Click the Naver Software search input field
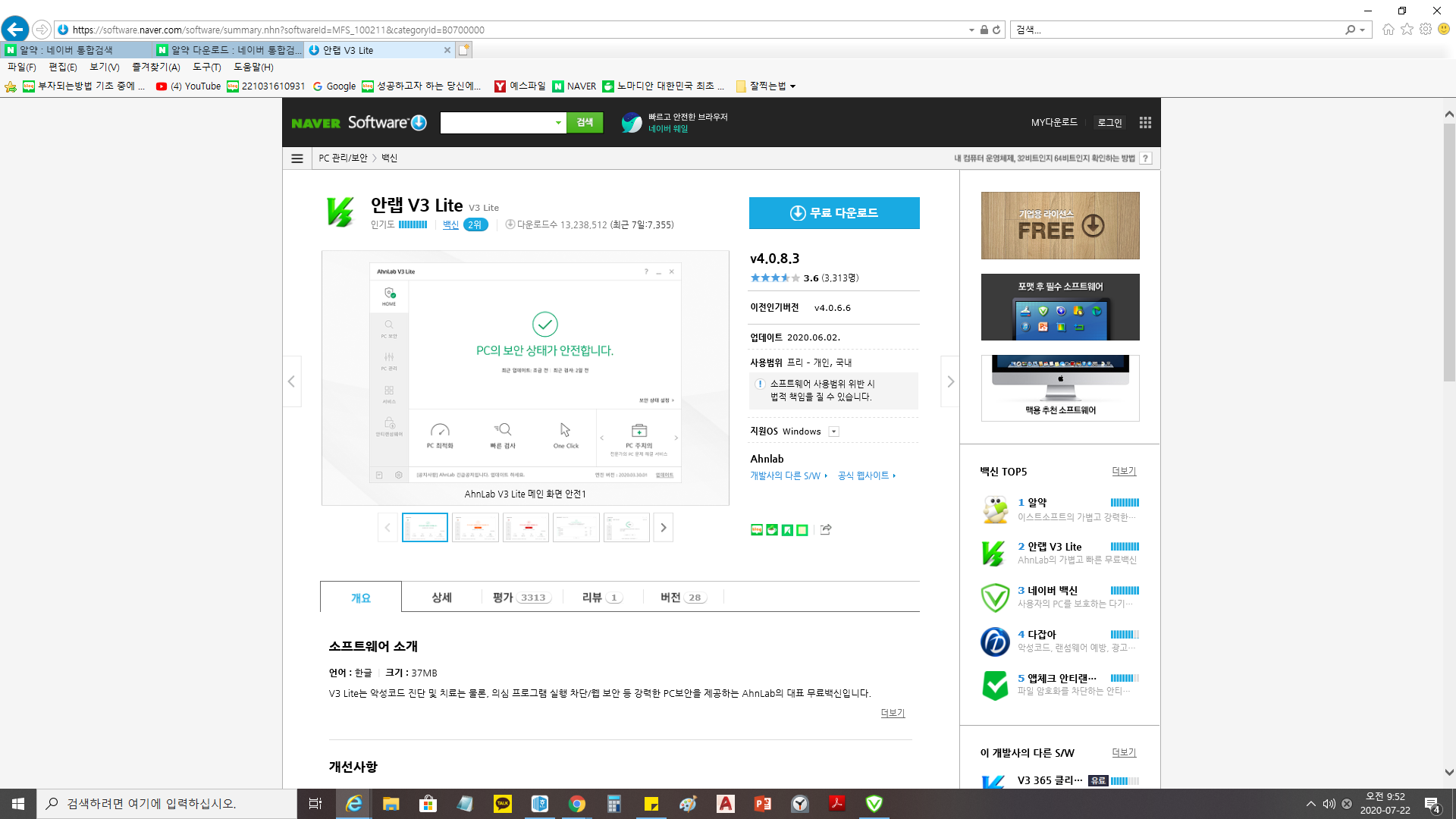Screen dimensions: 1456x819 click(x=497, y=123)
